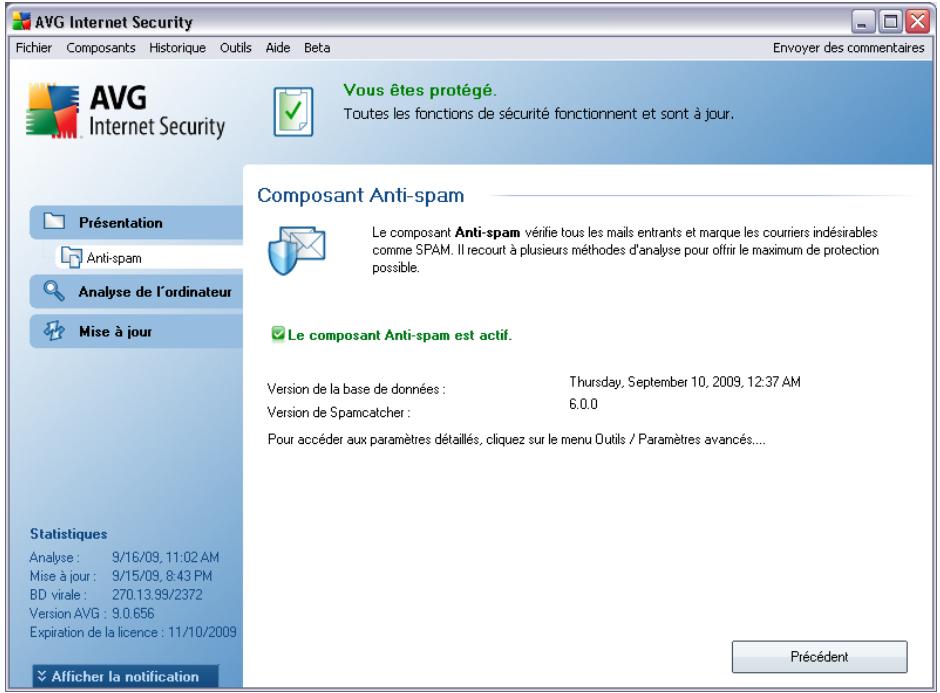Click Spamcatcher version value '6.0.0'

583,404
